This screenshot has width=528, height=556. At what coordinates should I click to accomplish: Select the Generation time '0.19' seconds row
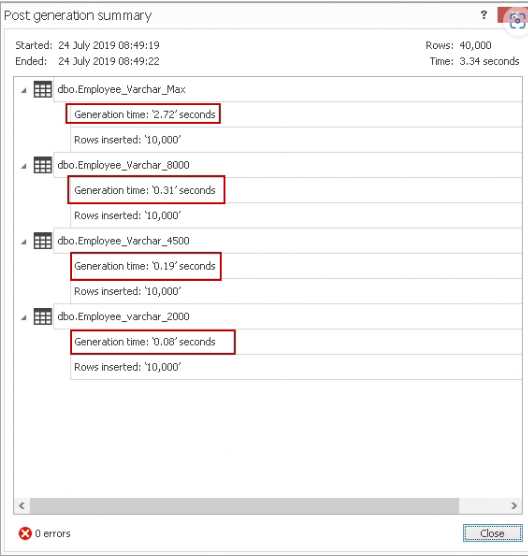[x=296, y=266]
